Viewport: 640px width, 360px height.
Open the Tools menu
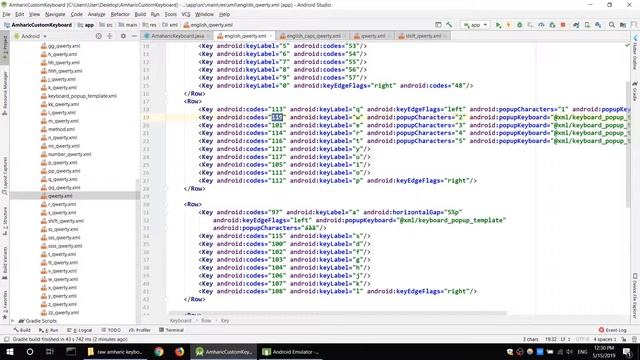pyautogui.click(x=170, y=14)
